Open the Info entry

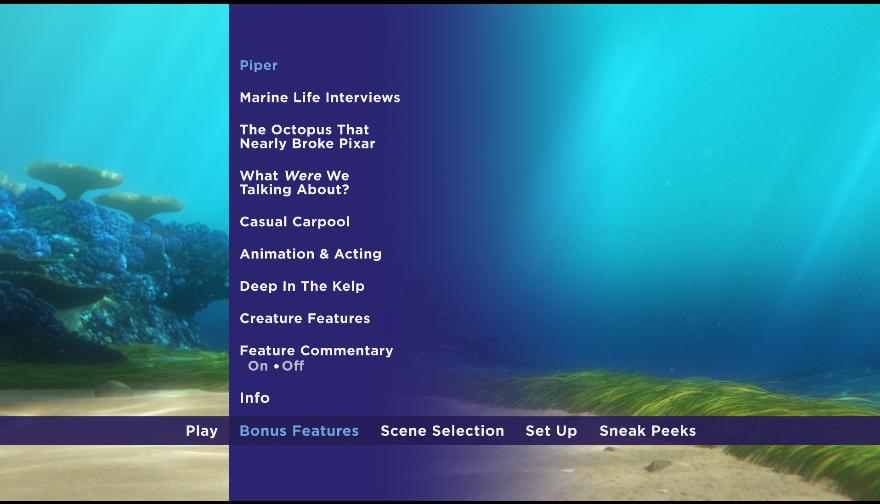tap(254, 398)
